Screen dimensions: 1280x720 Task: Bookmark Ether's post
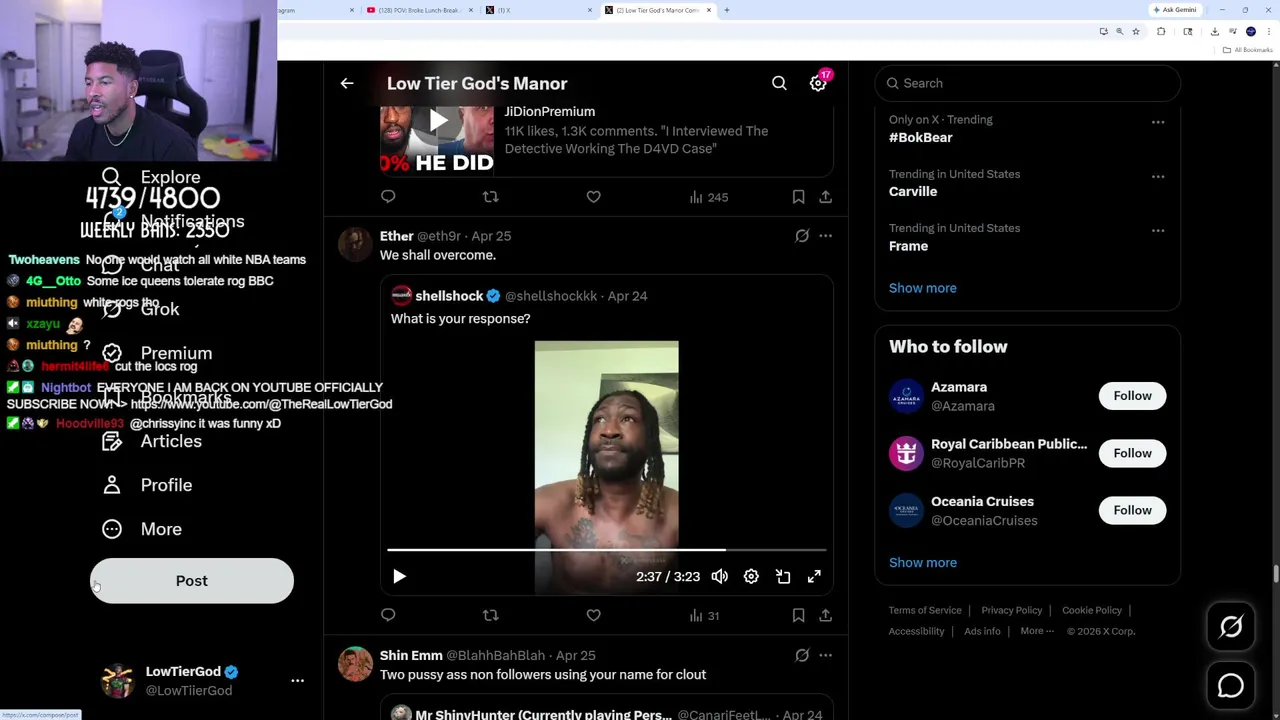click(x=798, y=615)
